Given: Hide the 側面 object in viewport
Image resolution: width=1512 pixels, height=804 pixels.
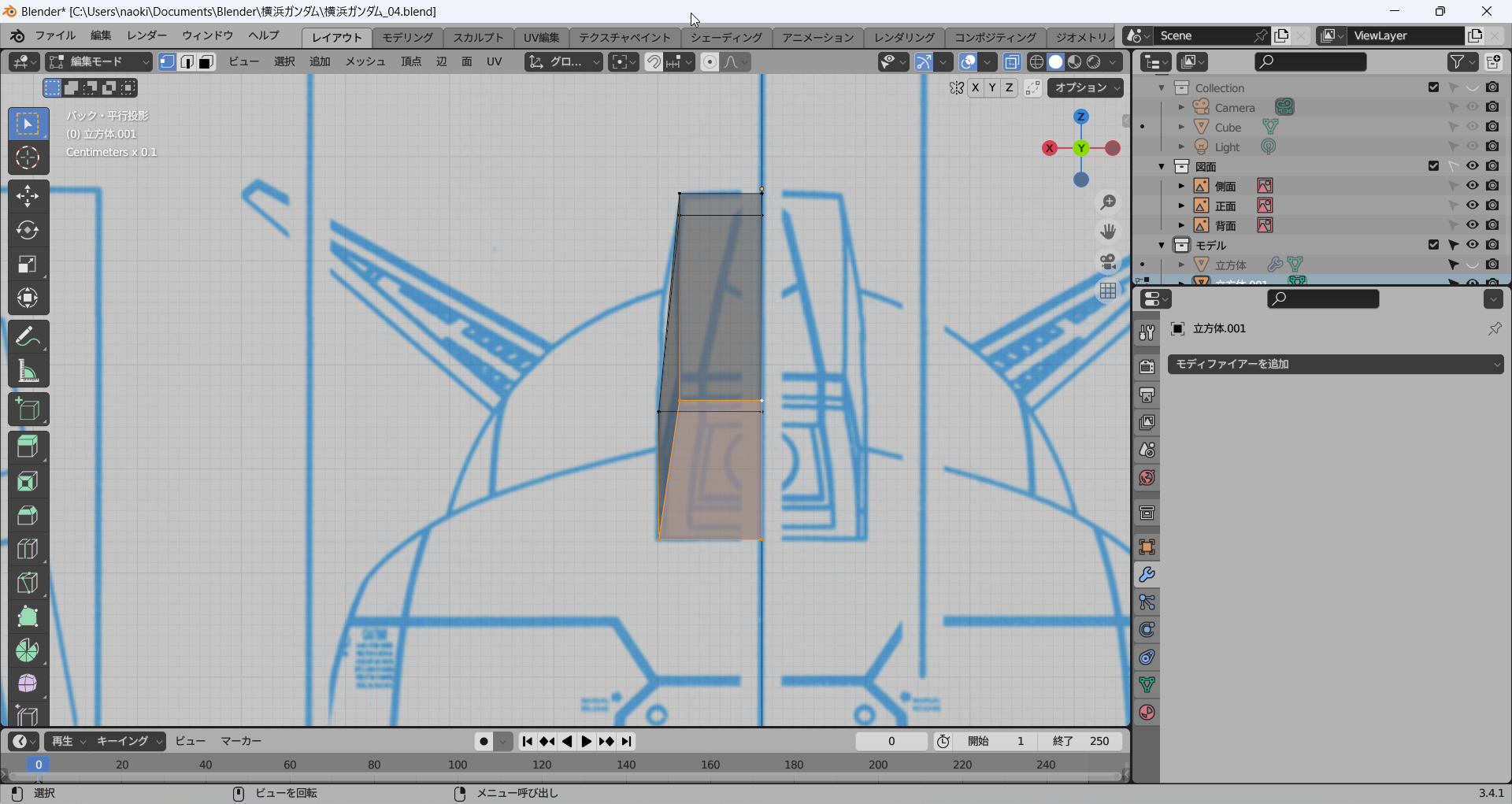Looking at the screenshot, I should [x=1472, y=186].
